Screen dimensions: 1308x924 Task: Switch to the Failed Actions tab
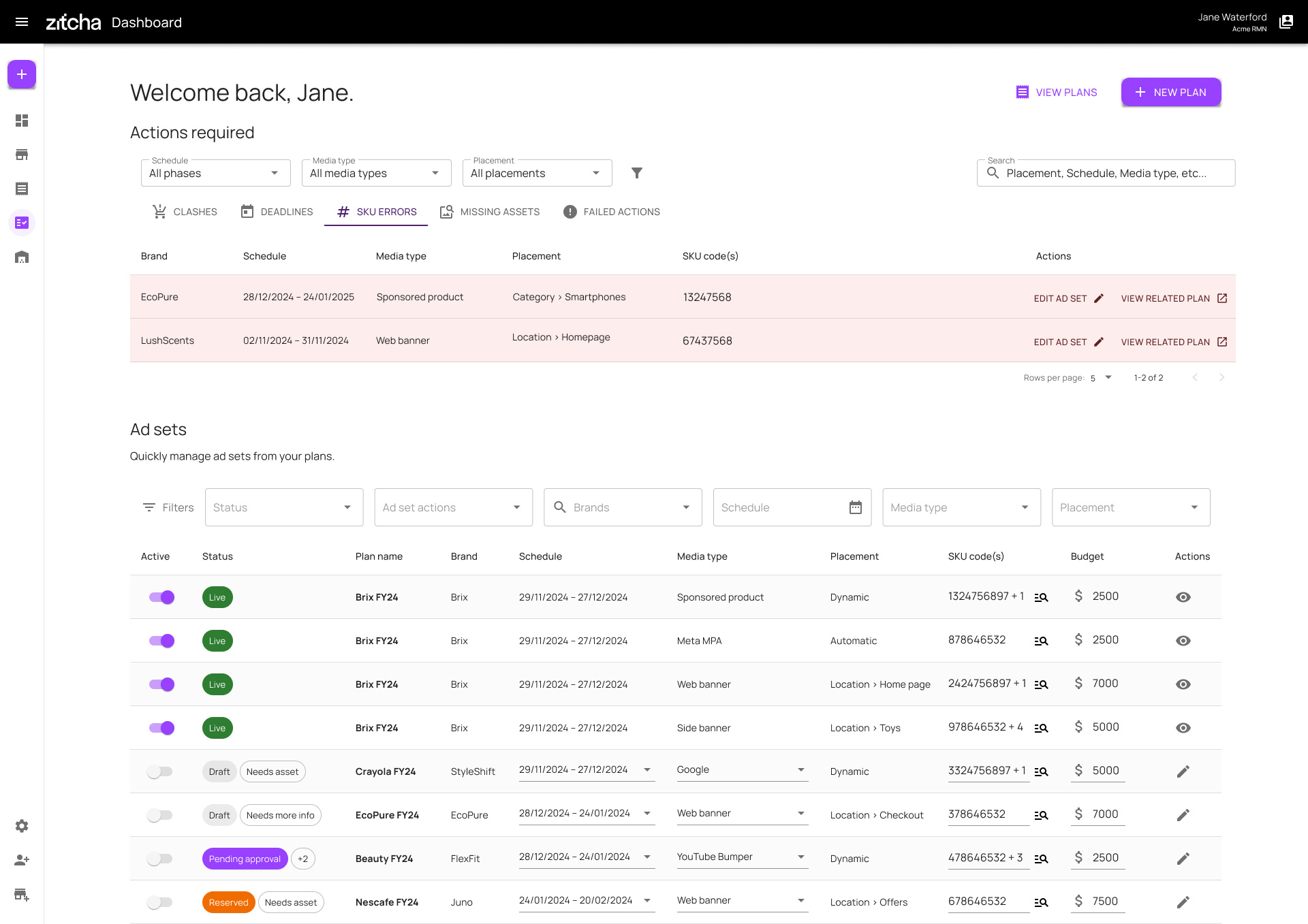click(612, 212)
